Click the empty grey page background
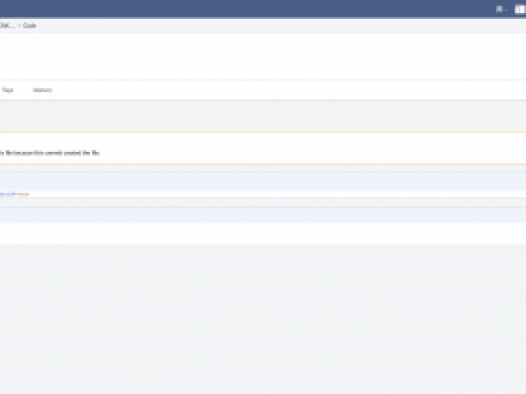Image resolution: width=526 pixels, height=394 pixels. (x=263, y=319)
